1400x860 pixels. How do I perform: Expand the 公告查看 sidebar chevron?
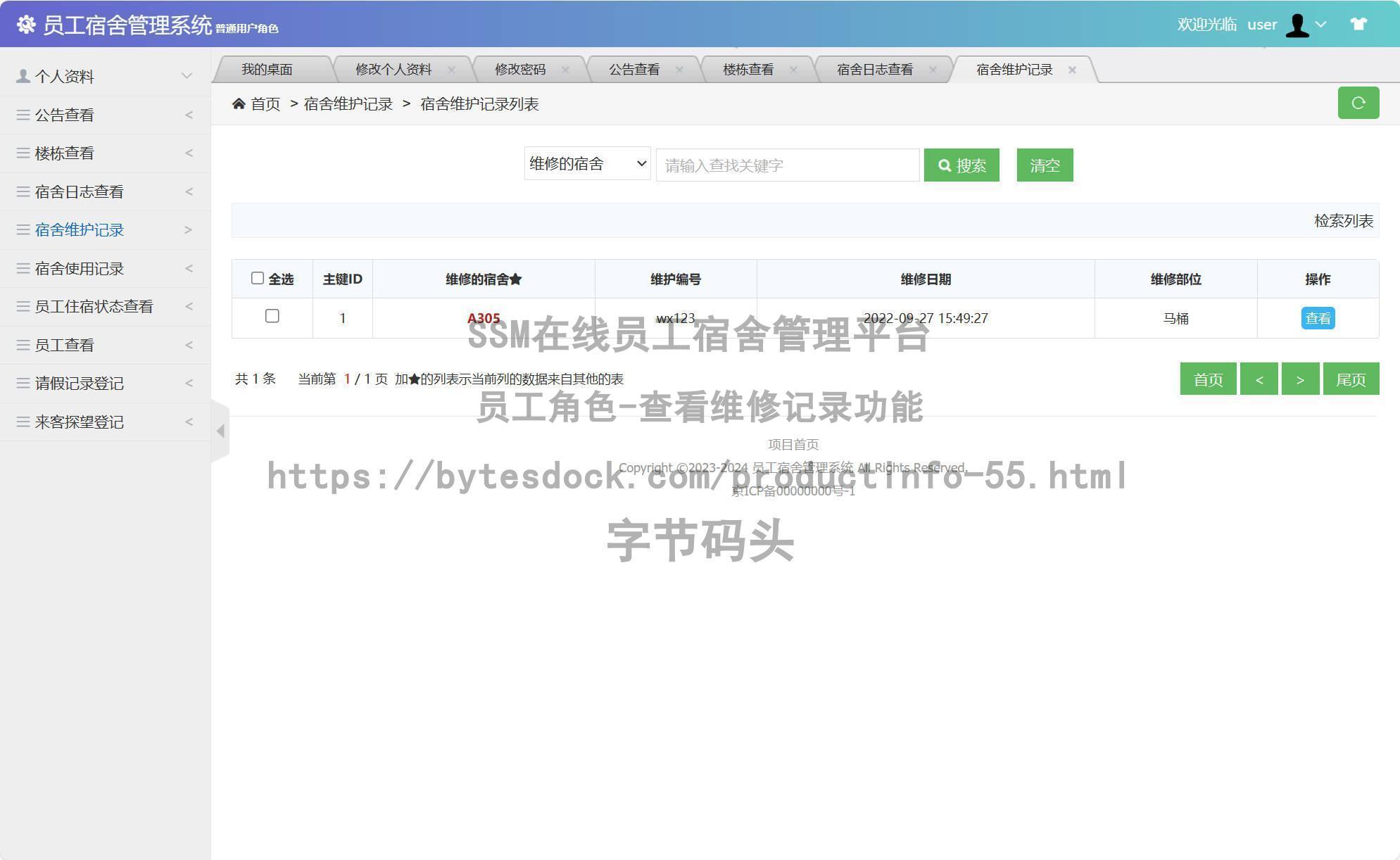coord(189,115)
